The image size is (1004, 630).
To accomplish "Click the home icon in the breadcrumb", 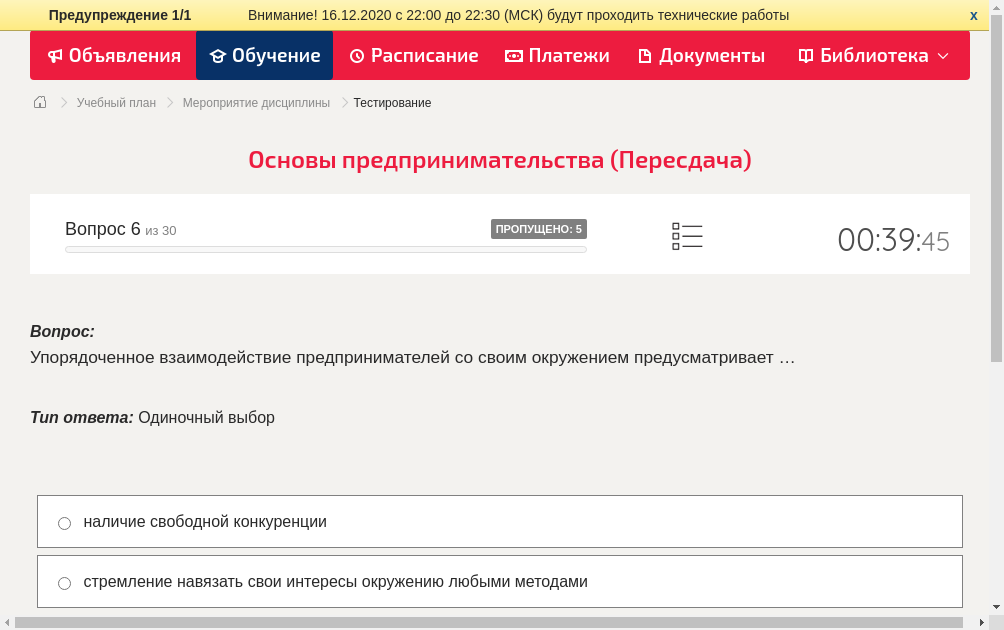I will (39, 102).
